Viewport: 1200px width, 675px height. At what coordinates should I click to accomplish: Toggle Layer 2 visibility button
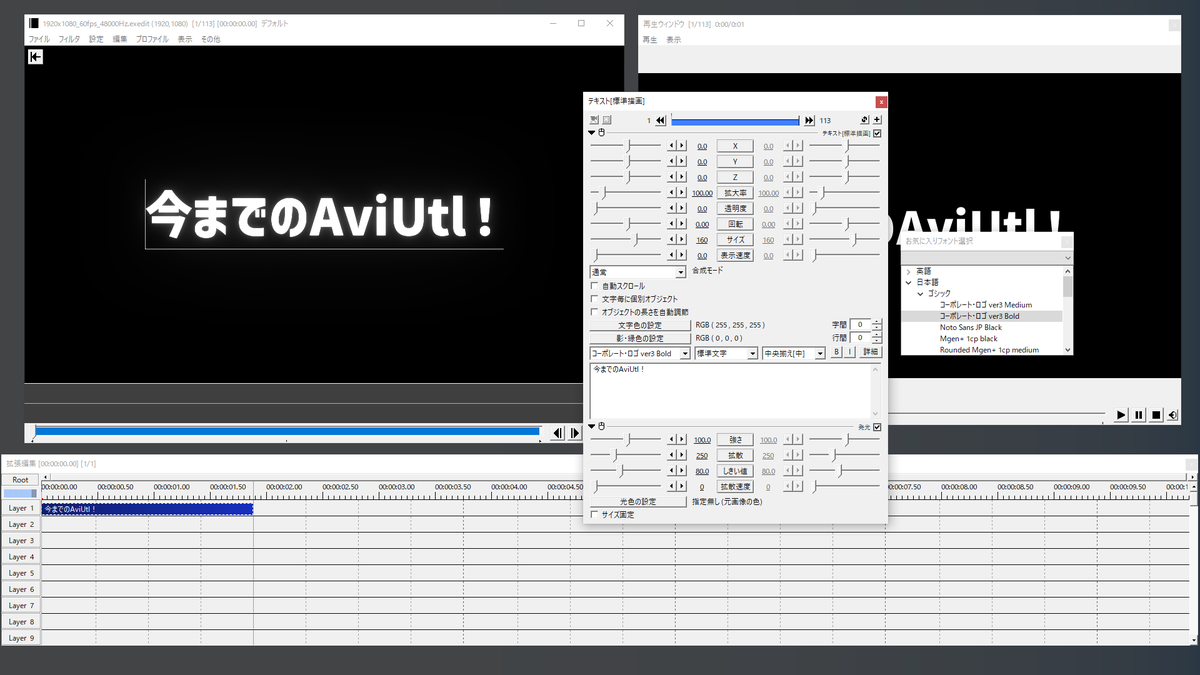(21, 524)
